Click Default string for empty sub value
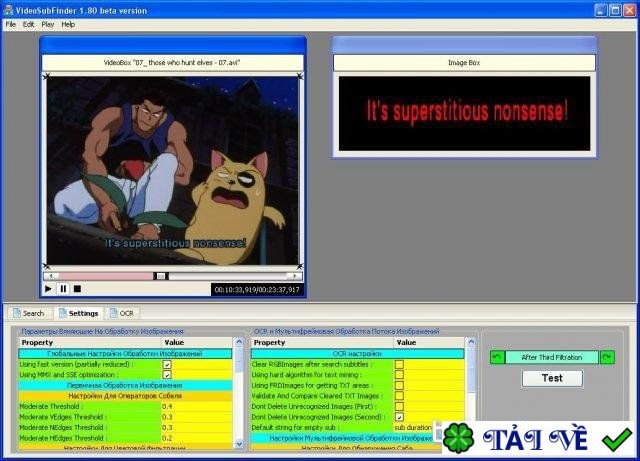The width and height of the screenshot is (640, 461). tap(413, 428)
